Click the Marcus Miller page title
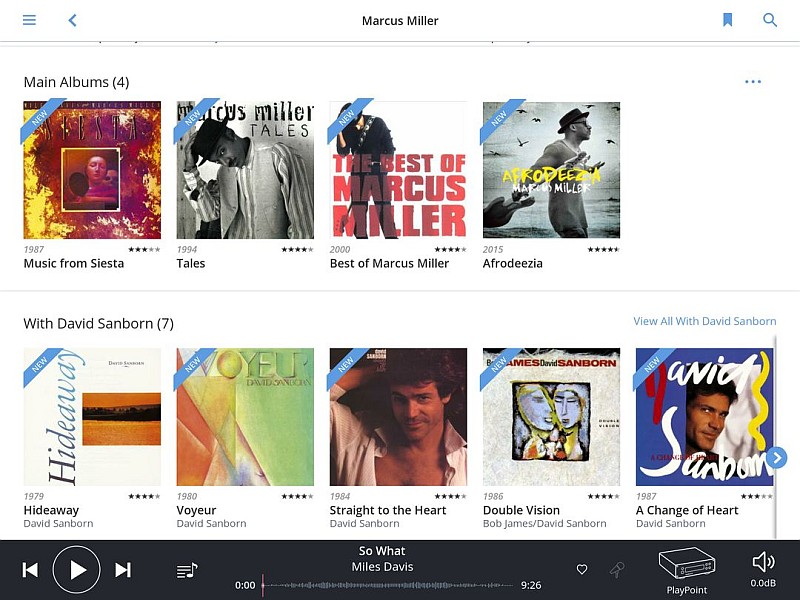This screenshot has height=600, width=800. point(400,20)
